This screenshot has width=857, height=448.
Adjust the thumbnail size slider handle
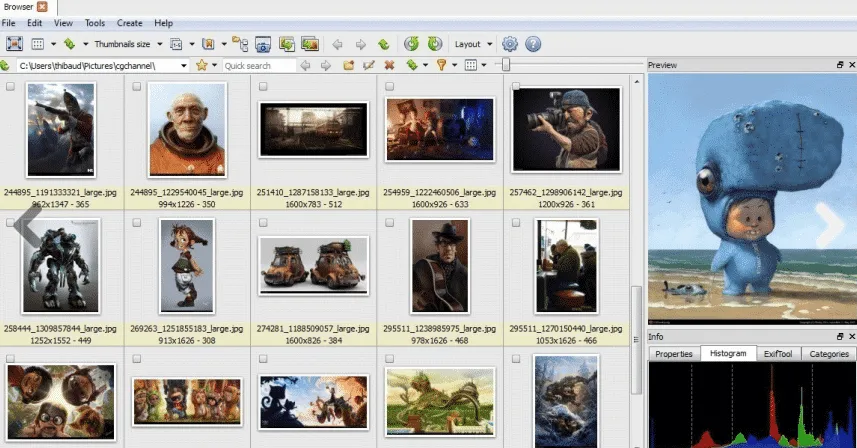(x=506, y=65)
